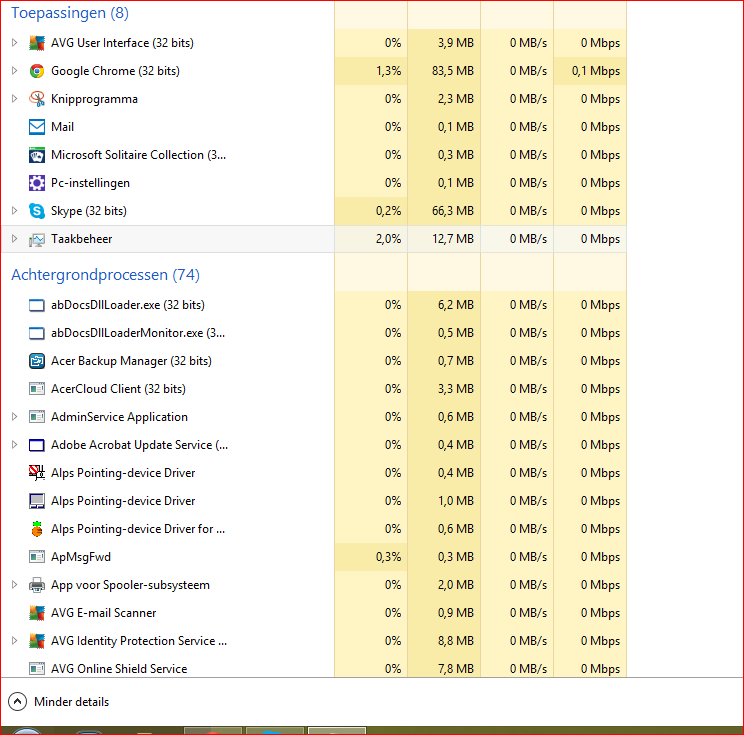The image size is (744, 735).
Task: Click the abDocsDllLoader.exe icon
Action: tap(37, 305)
